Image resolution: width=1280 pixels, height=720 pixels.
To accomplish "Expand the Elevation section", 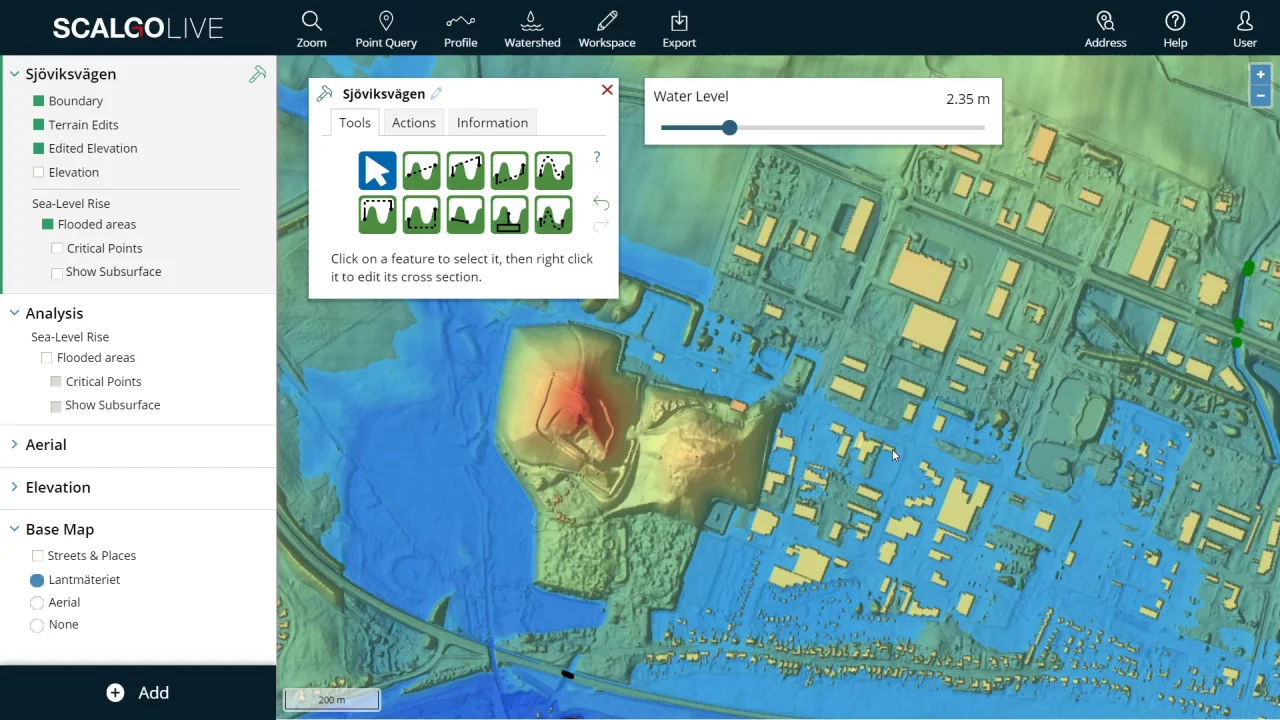I will [x=15, y=487].
